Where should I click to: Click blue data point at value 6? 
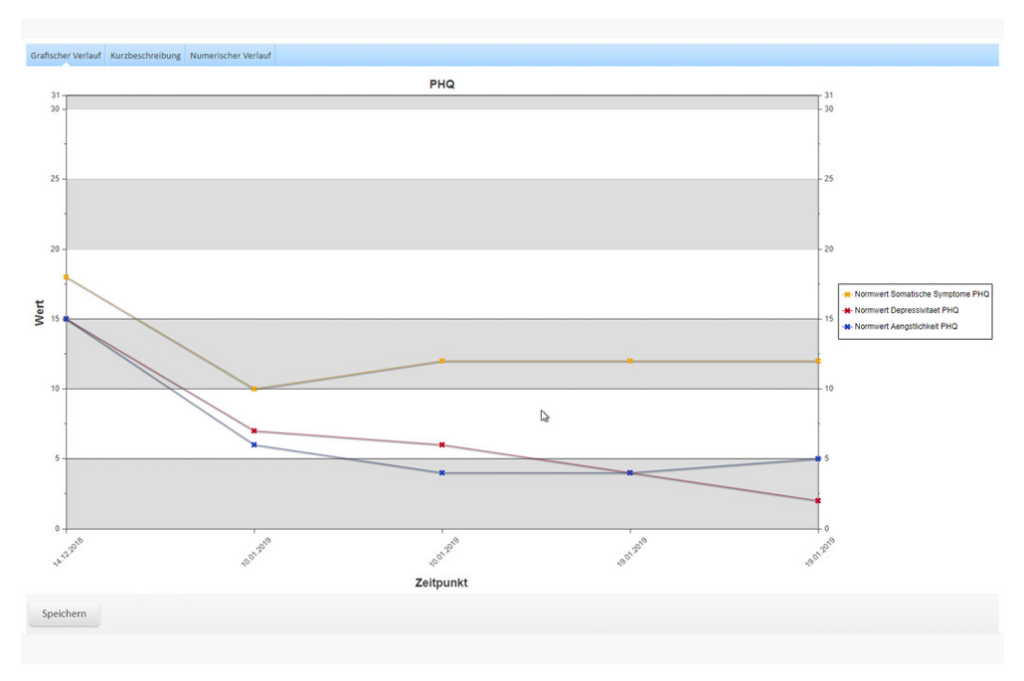pyautogui.click(x=254, y=445)
